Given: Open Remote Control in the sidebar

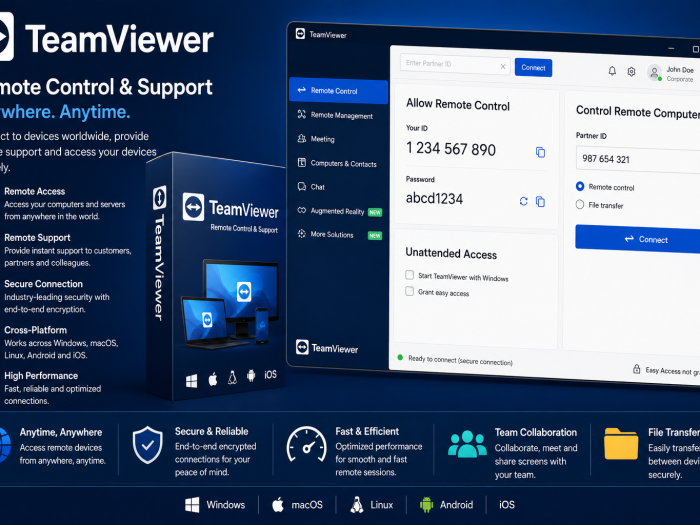Looking at the screenshot, I should click(x=338, y=91).
